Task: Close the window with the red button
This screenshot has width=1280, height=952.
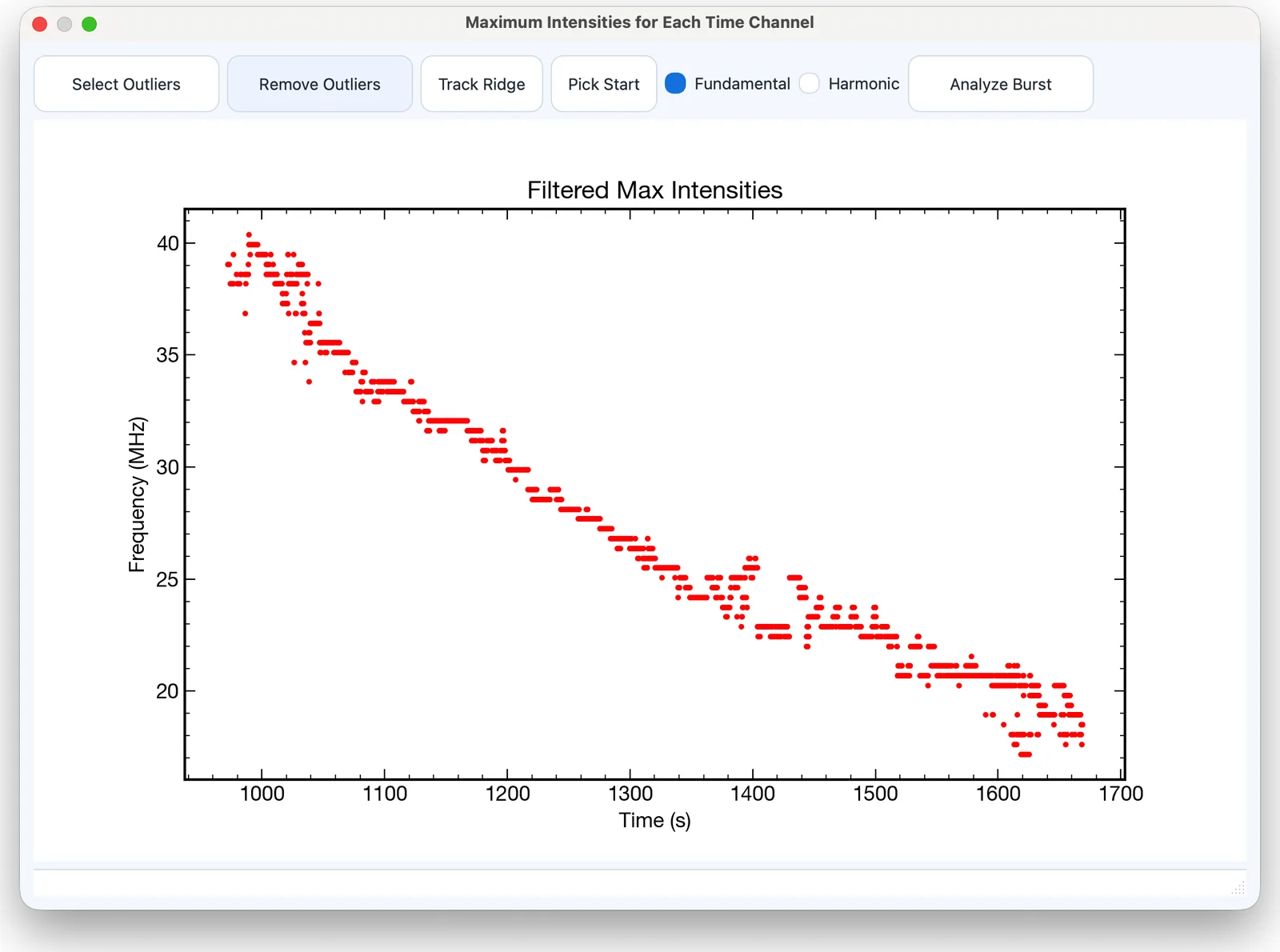Action: (39, 24)
